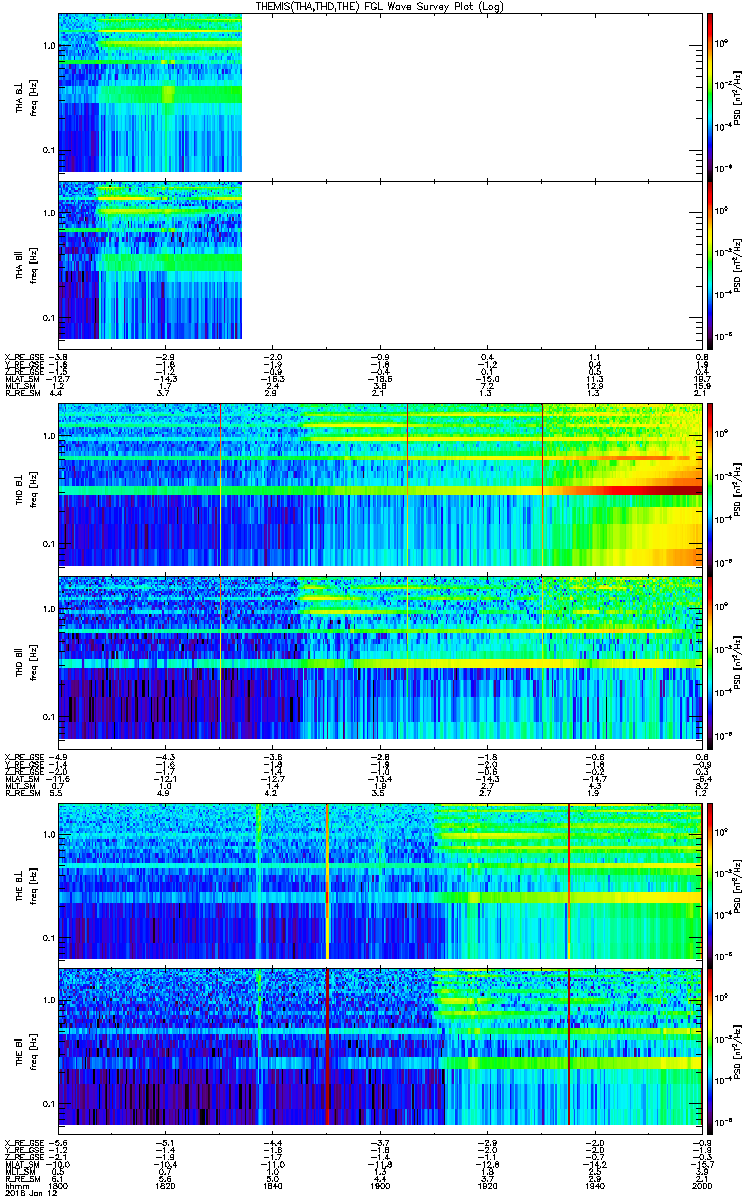The image size is (750, 1200).
Task: Click the 1820 time tick label
Action: [x=166, y=1184]
